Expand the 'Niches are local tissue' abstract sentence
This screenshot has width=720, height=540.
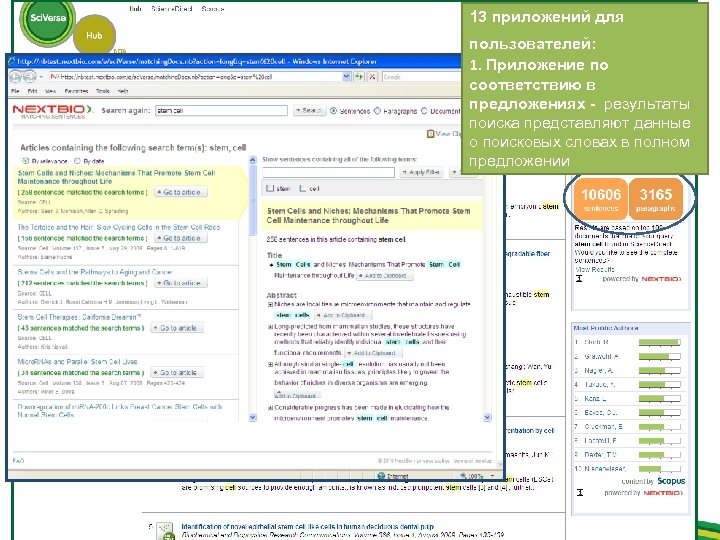270,304
